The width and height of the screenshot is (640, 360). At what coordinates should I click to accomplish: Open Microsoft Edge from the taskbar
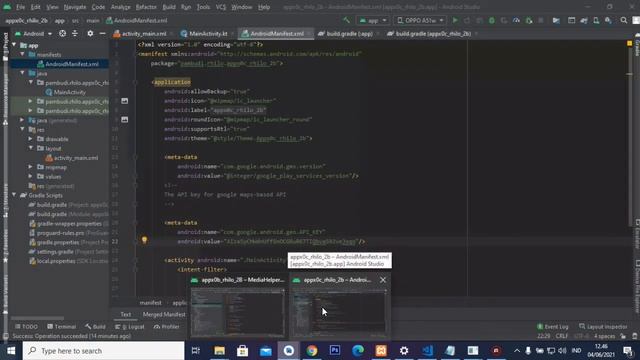[x=358, y=351]
